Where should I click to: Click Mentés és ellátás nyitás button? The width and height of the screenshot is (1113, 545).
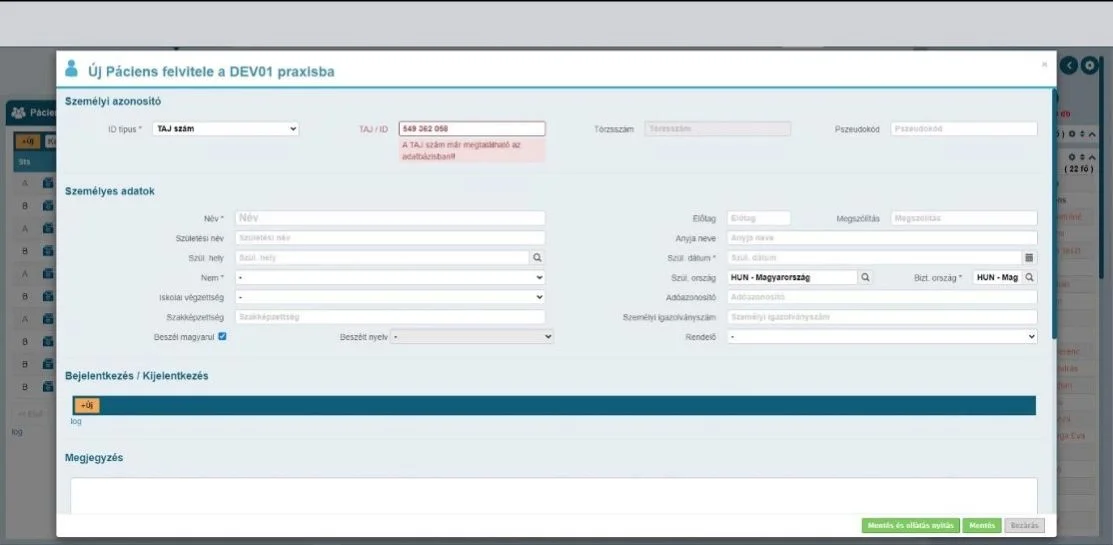[911, 526]
